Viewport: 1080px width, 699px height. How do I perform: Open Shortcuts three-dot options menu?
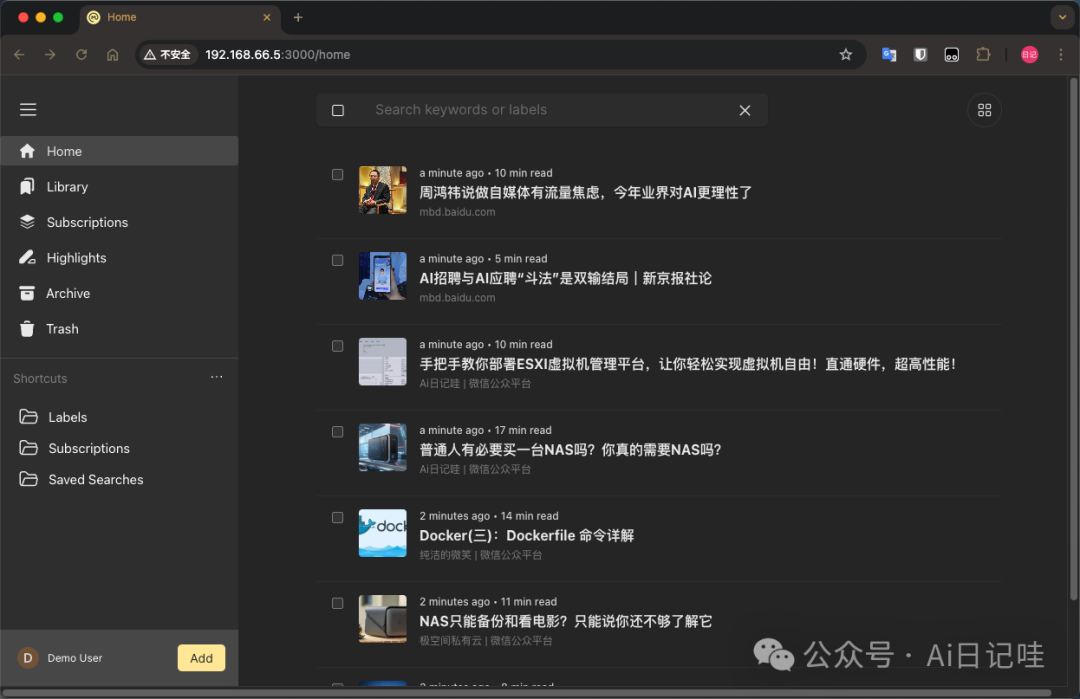216,377
